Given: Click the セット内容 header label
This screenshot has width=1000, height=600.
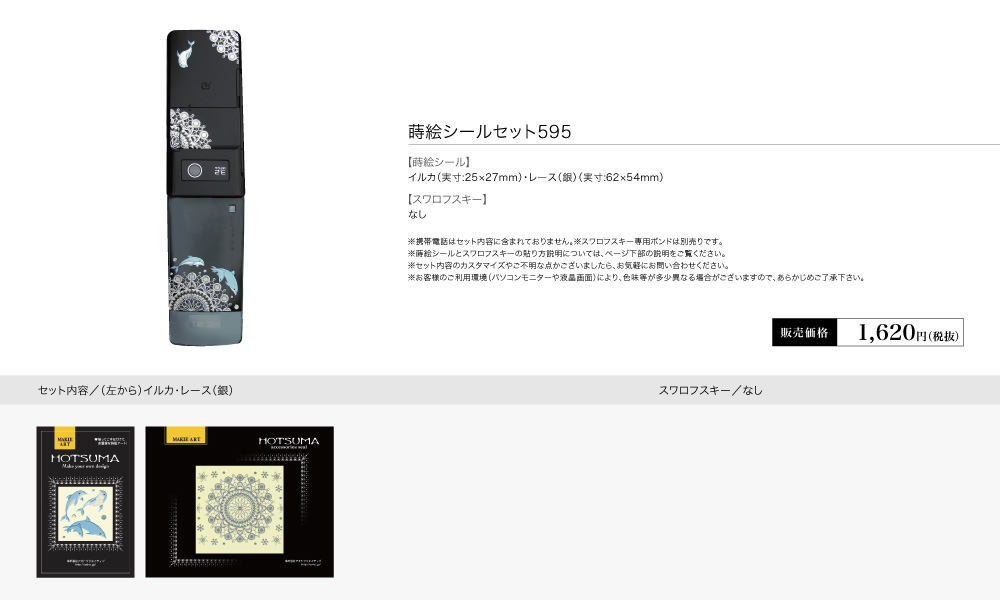Looking at the screenshot, I should [62, 390].
